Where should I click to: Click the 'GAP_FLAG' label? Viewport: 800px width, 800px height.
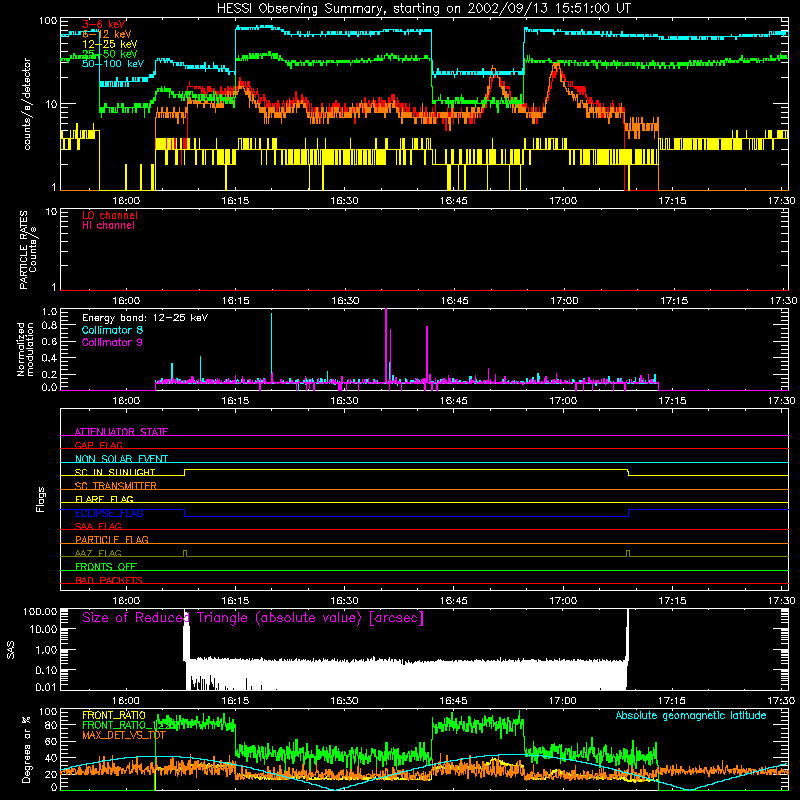click(98, 445)
